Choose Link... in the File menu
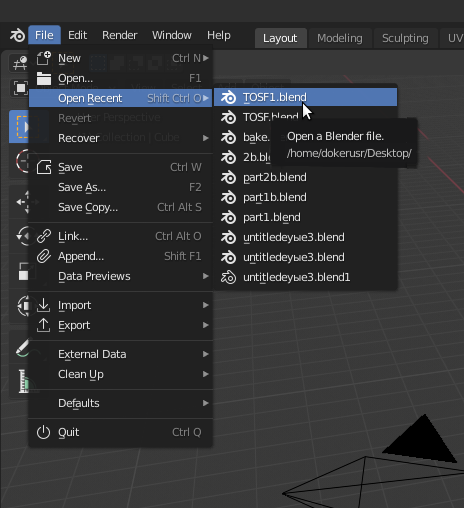Image resolution: width=464 pixels, height=508 pixels. coord(121,236)
